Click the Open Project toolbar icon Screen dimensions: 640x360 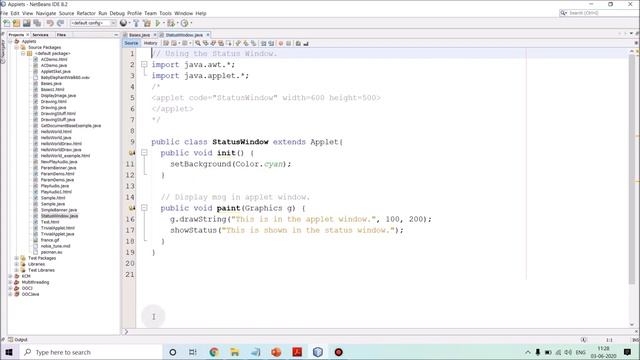27,23
